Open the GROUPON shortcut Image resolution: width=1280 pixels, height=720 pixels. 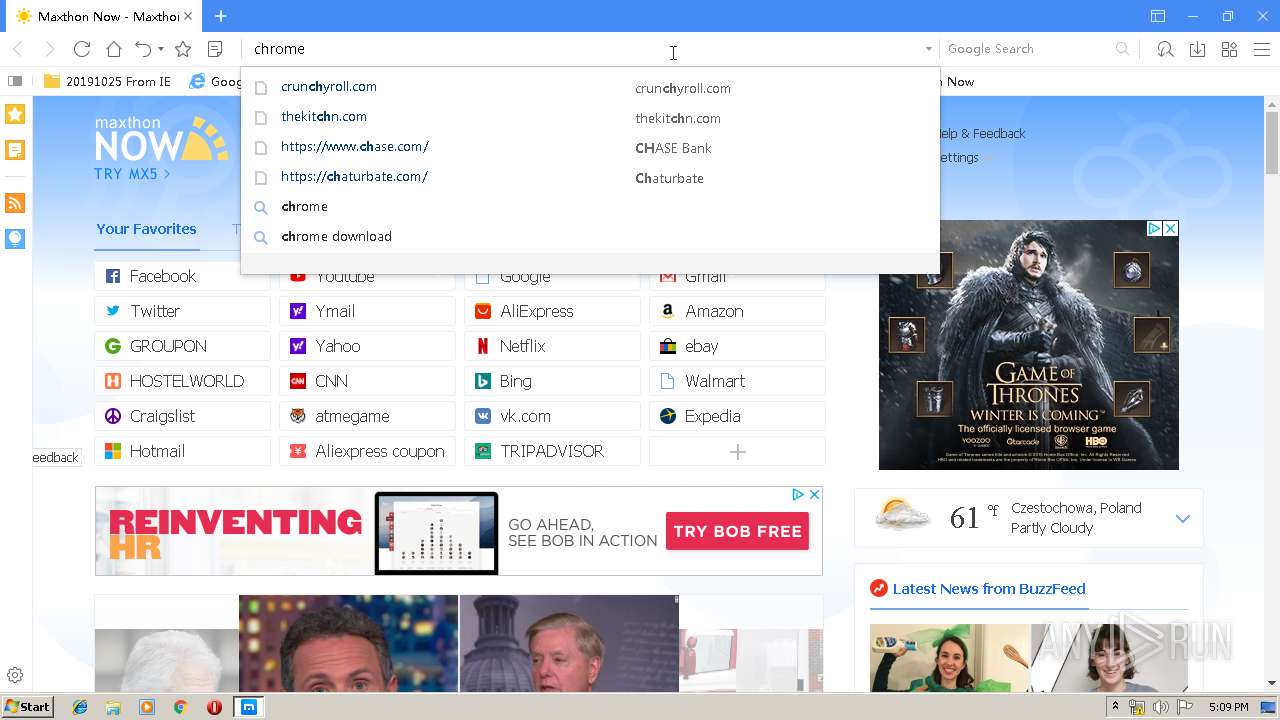pyautogui.click(x=182, y=346)
